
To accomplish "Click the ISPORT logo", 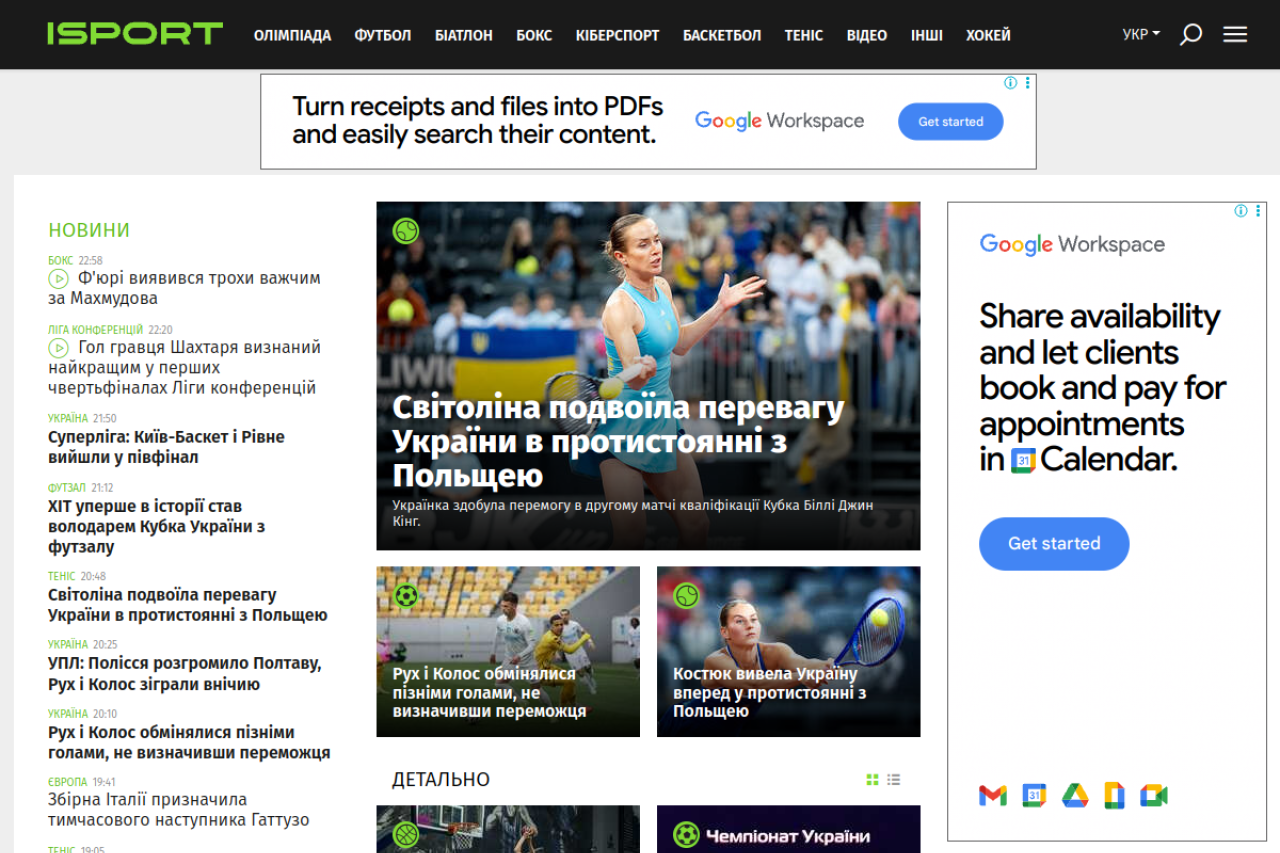I will (x=135, y=34).
